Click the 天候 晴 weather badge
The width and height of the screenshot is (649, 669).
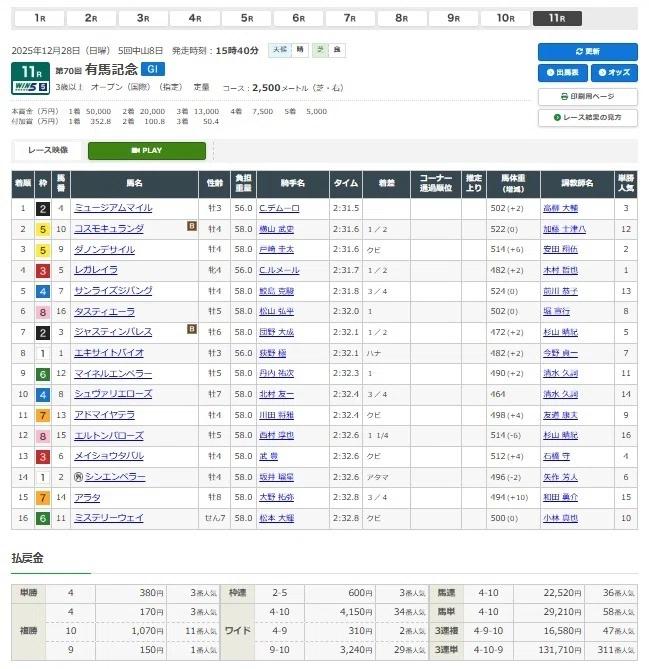(x=288, y=50)
